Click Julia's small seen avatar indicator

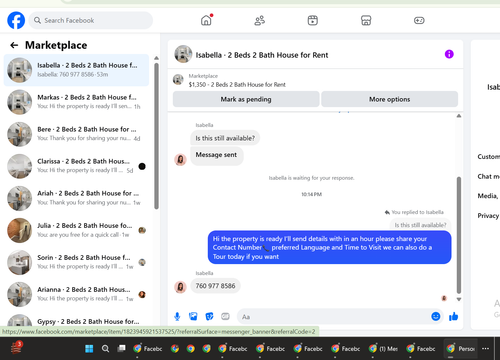pyautogui.click(x=142, y=230)
